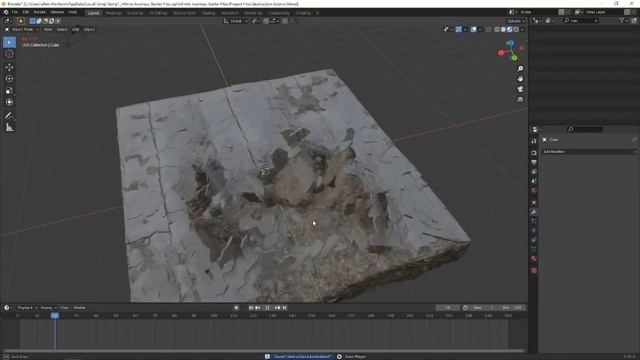Toggle the X-ray display button
The width and height of the screenshot is (640, 360).
489,29
